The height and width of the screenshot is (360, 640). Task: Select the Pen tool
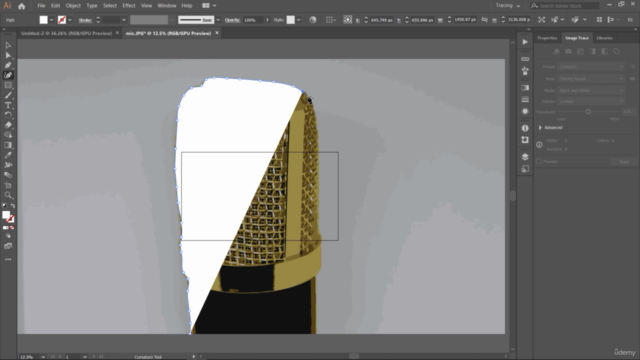(8, 65)
